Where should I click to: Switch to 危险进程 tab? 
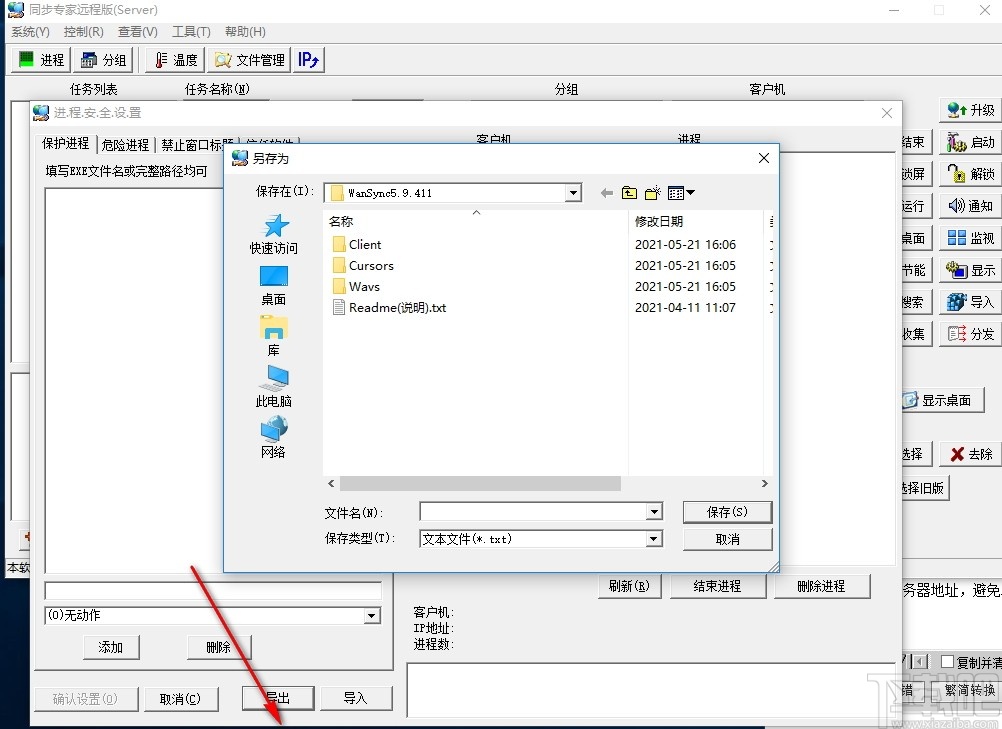[125, 145]
